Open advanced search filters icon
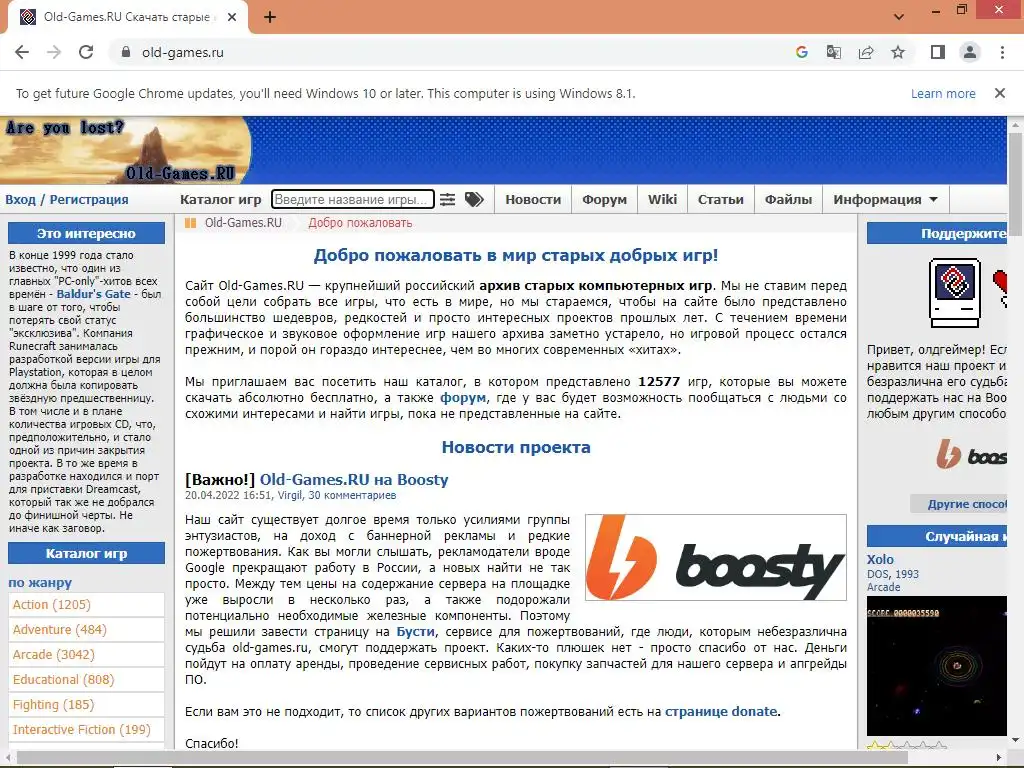Screen dimensions: 1024x768 [447, 199]
